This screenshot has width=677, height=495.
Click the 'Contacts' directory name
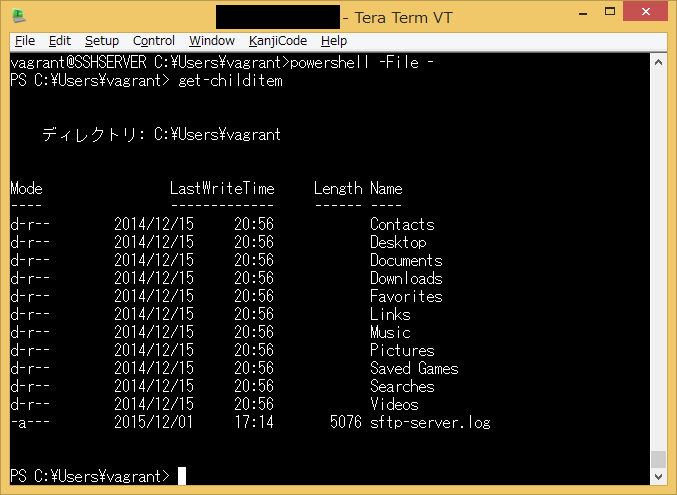tap(402, 224)
